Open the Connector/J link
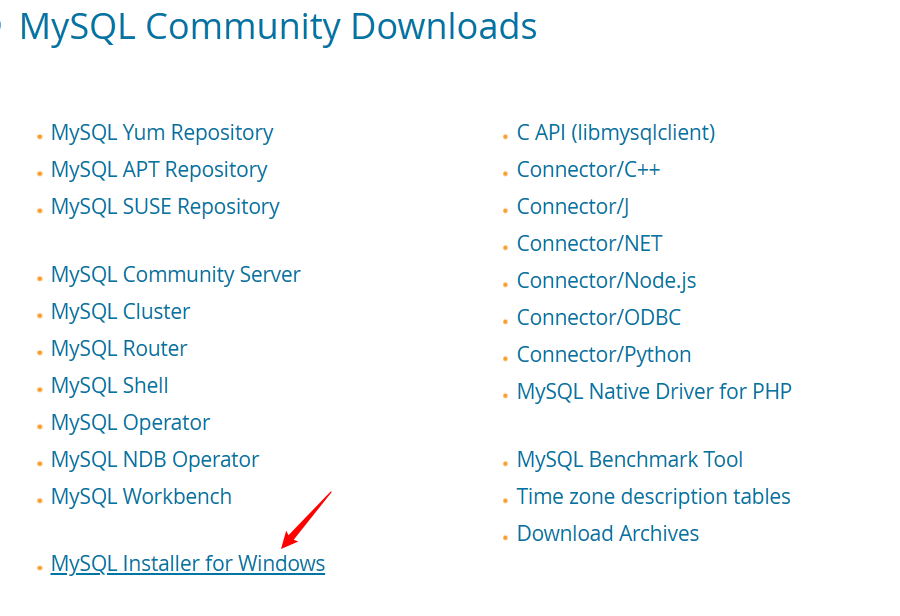 pos(573,207)
